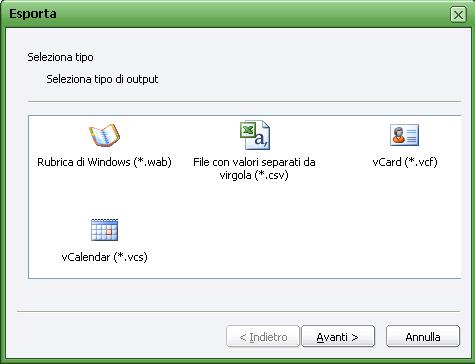Pick the vCalendar calendar grid icon
475x364 pixels.
[104, 230]
